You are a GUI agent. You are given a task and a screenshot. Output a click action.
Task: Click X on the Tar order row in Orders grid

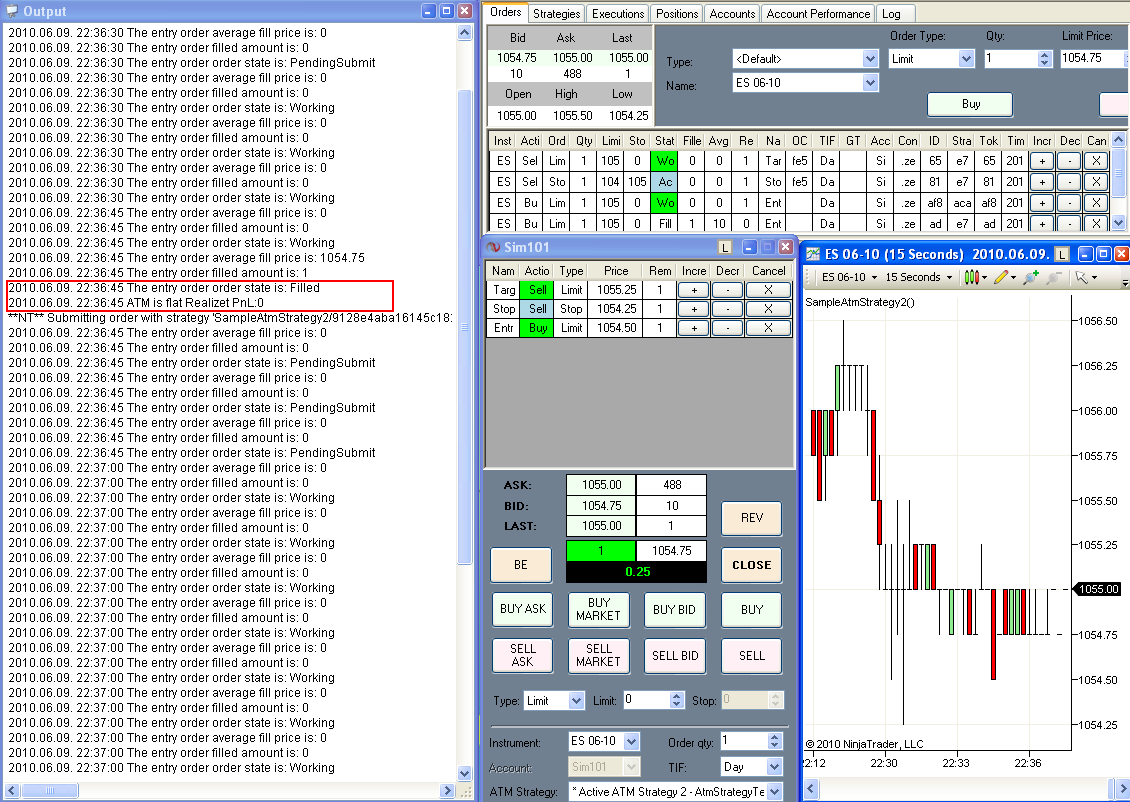coord(1096,161)
